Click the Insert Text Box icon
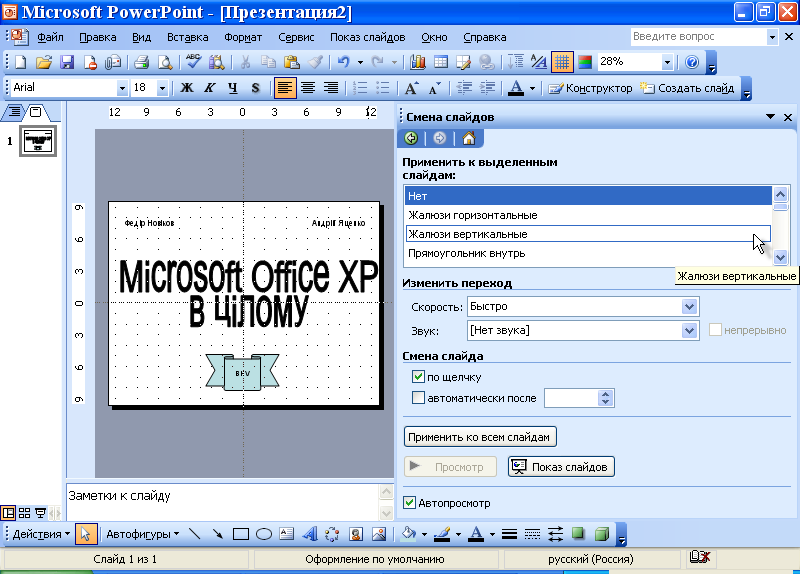Viewport: 800px width, 574px height. click(x=287, y=534)
